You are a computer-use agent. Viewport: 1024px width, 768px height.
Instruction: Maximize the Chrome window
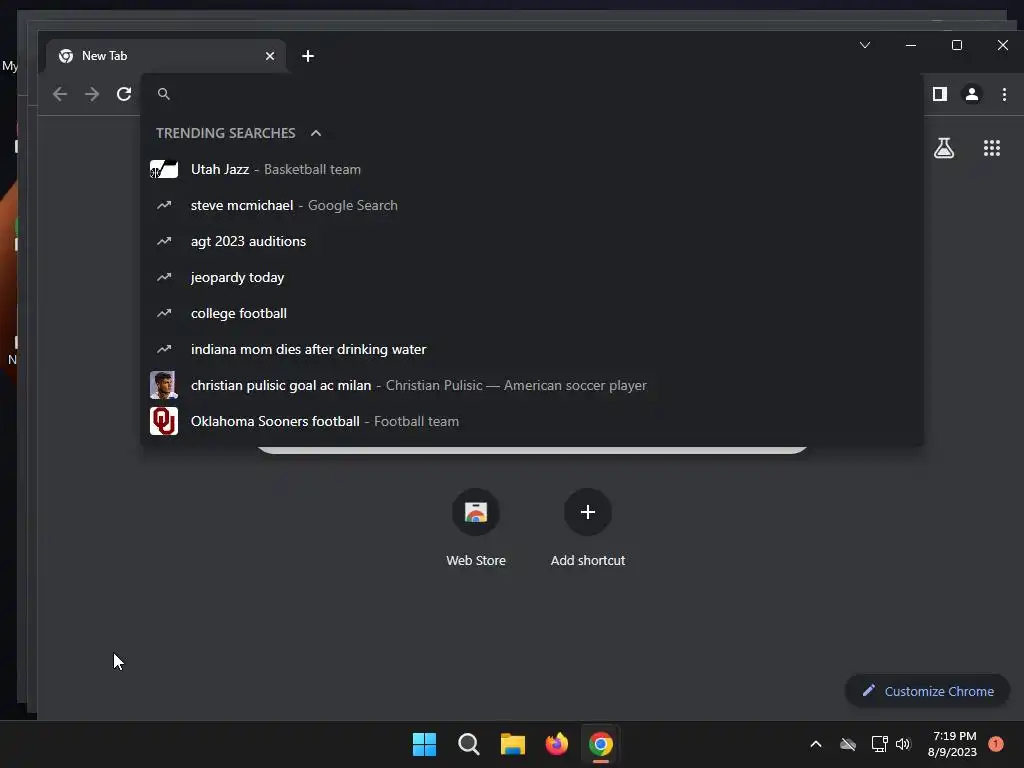pos(957,45)
